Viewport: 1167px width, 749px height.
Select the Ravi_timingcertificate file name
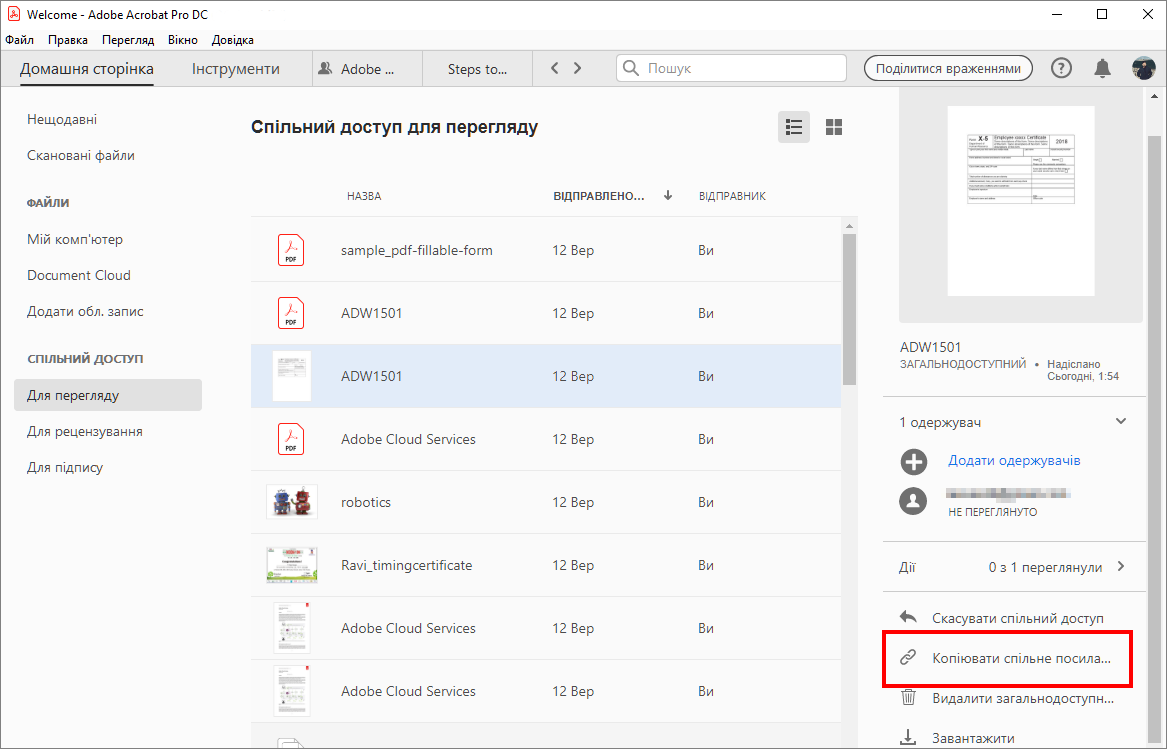click(406, 565)
